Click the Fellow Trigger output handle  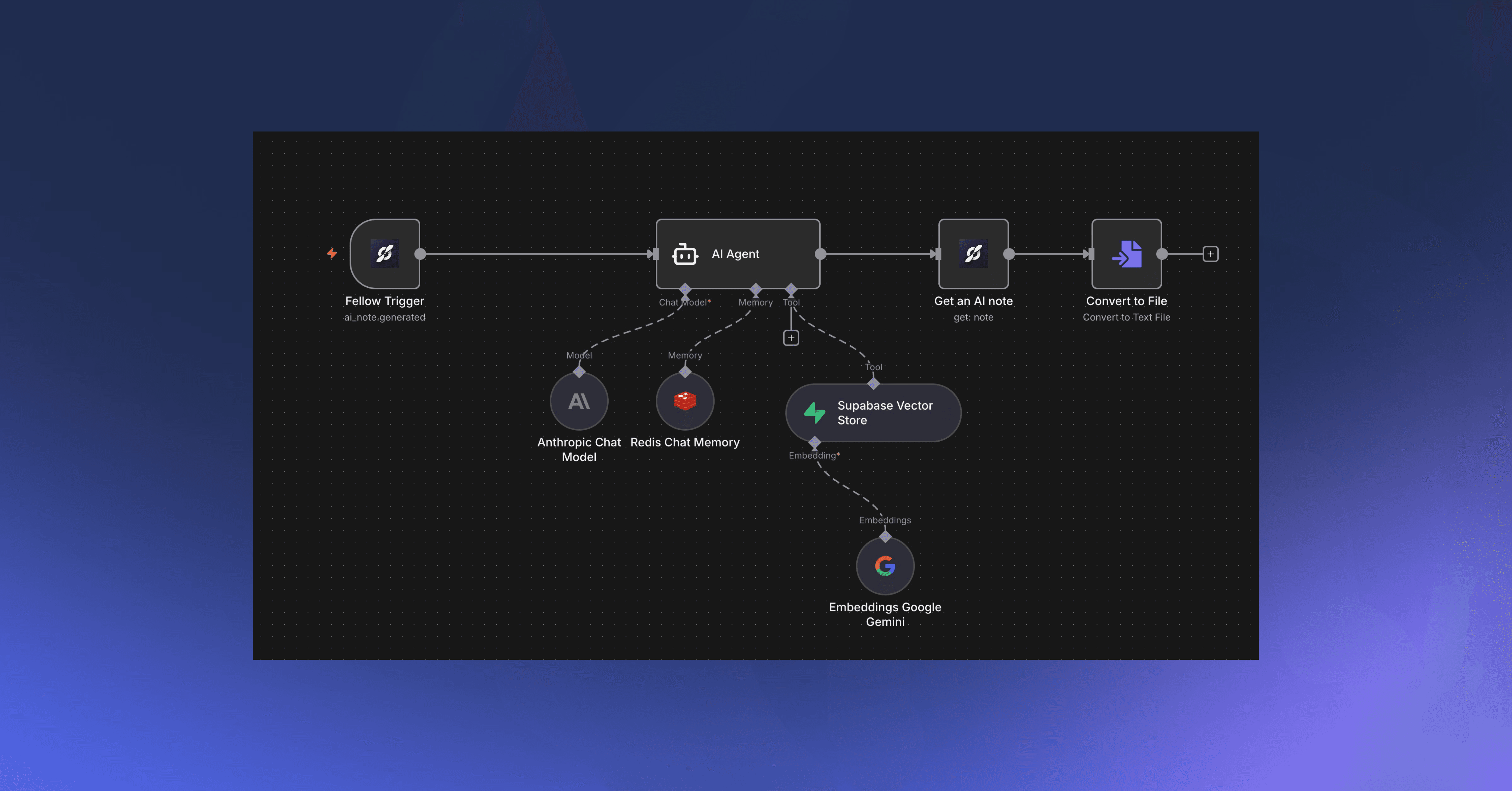tap(420, 254)
